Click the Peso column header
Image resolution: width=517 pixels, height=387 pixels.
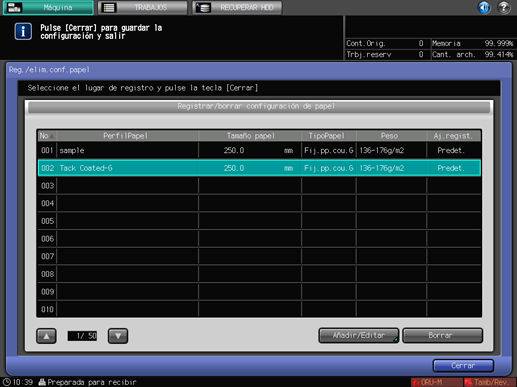pos(391,136)
